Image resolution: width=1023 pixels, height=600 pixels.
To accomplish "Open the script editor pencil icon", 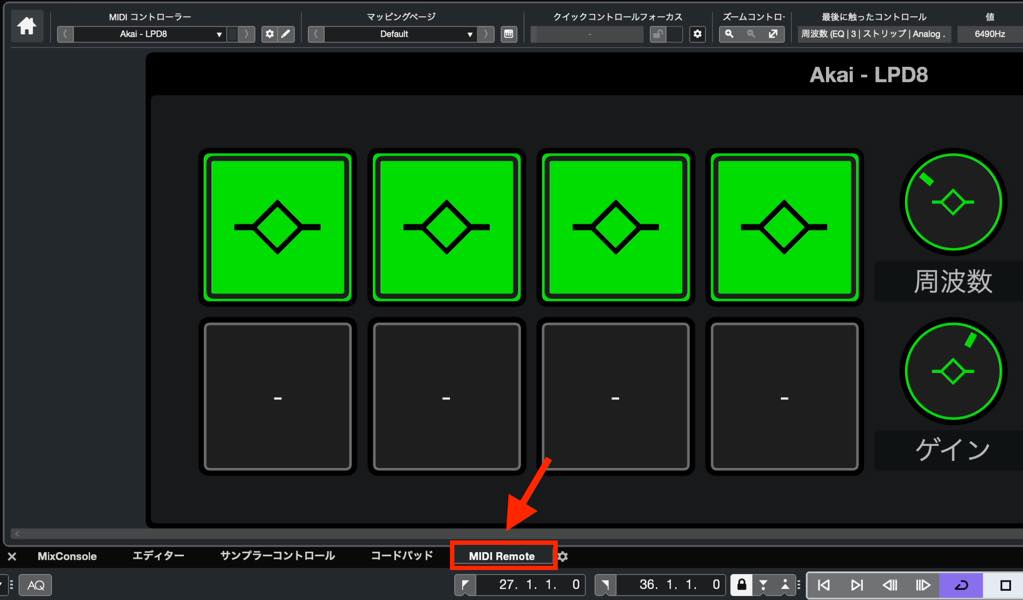I will click(286, 34).
